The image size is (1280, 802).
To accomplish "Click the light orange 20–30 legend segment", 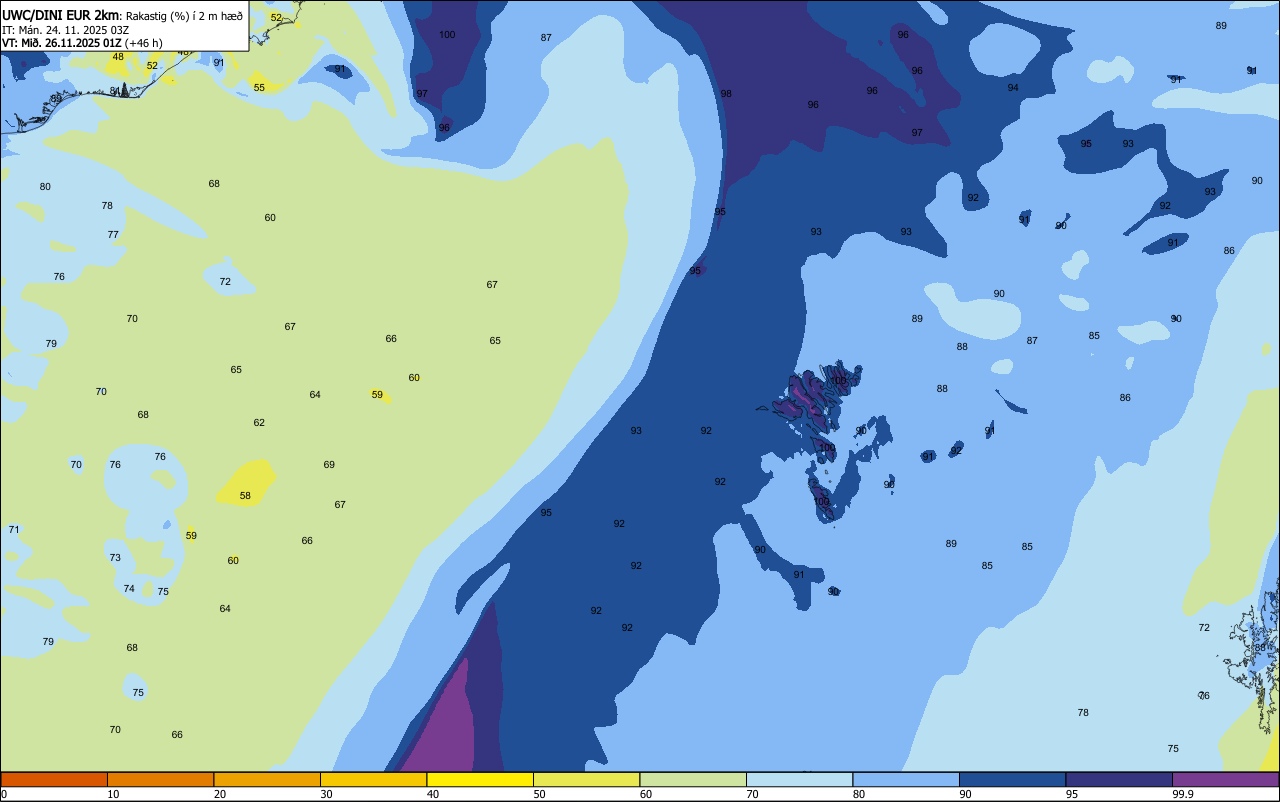I will point(267,779).
